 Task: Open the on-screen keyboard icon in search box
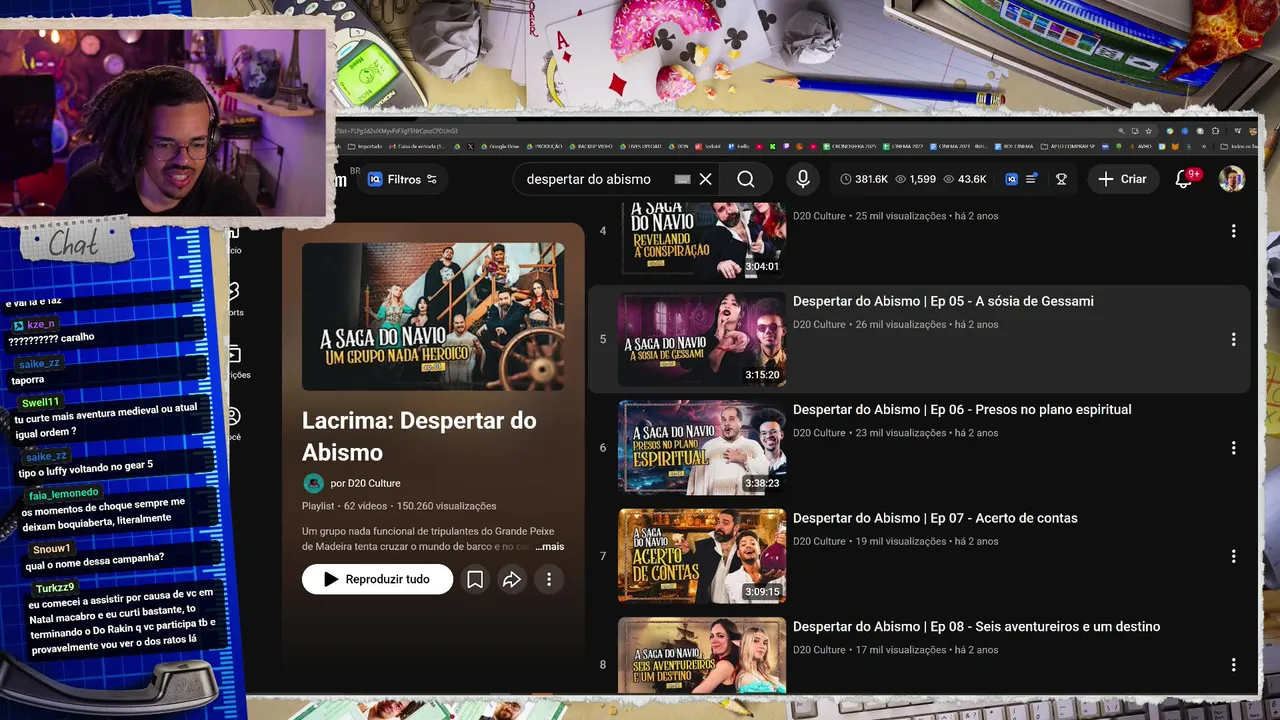682,179
